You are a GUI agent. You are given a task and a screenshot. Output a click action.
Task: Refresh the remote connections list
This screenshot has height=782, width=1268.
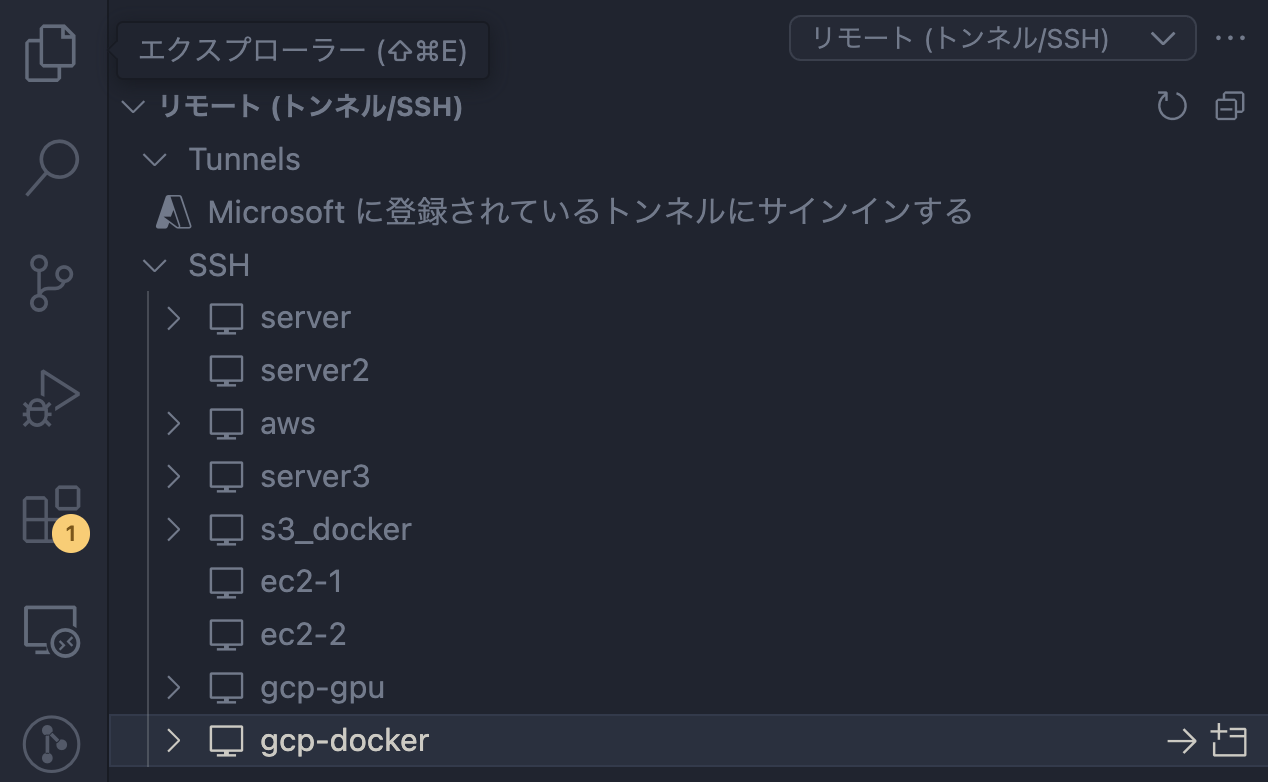(x=1171, y=105)
